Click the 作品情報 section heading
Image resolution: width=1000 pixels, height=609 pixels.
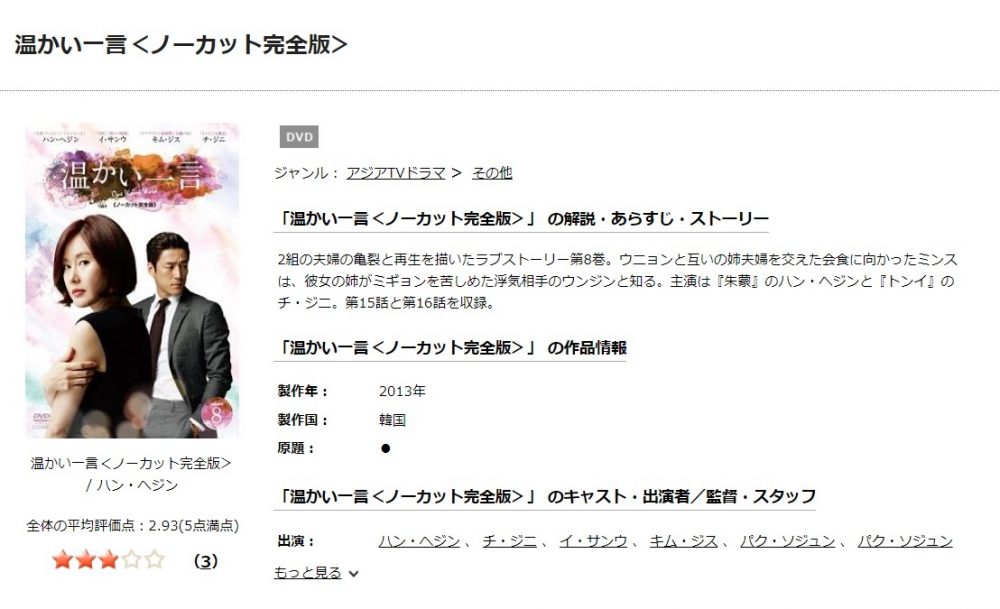(x=450, y=348)
